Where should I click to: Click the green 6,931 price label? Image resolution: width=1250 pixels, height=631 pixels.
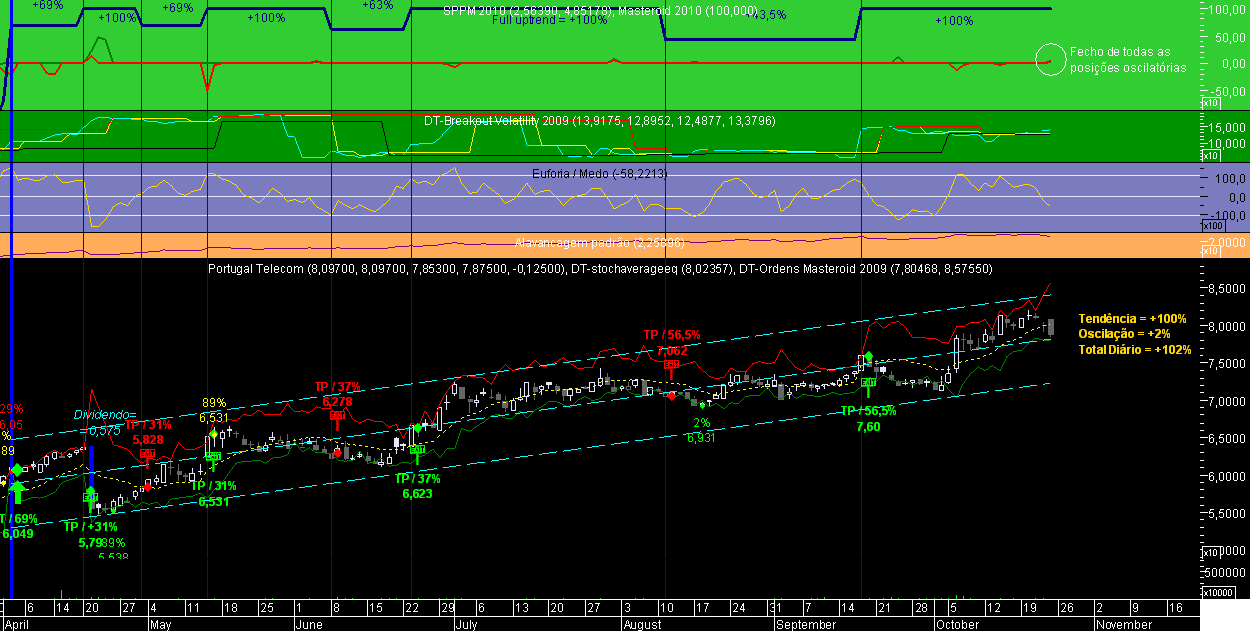[x=702, y=438]
